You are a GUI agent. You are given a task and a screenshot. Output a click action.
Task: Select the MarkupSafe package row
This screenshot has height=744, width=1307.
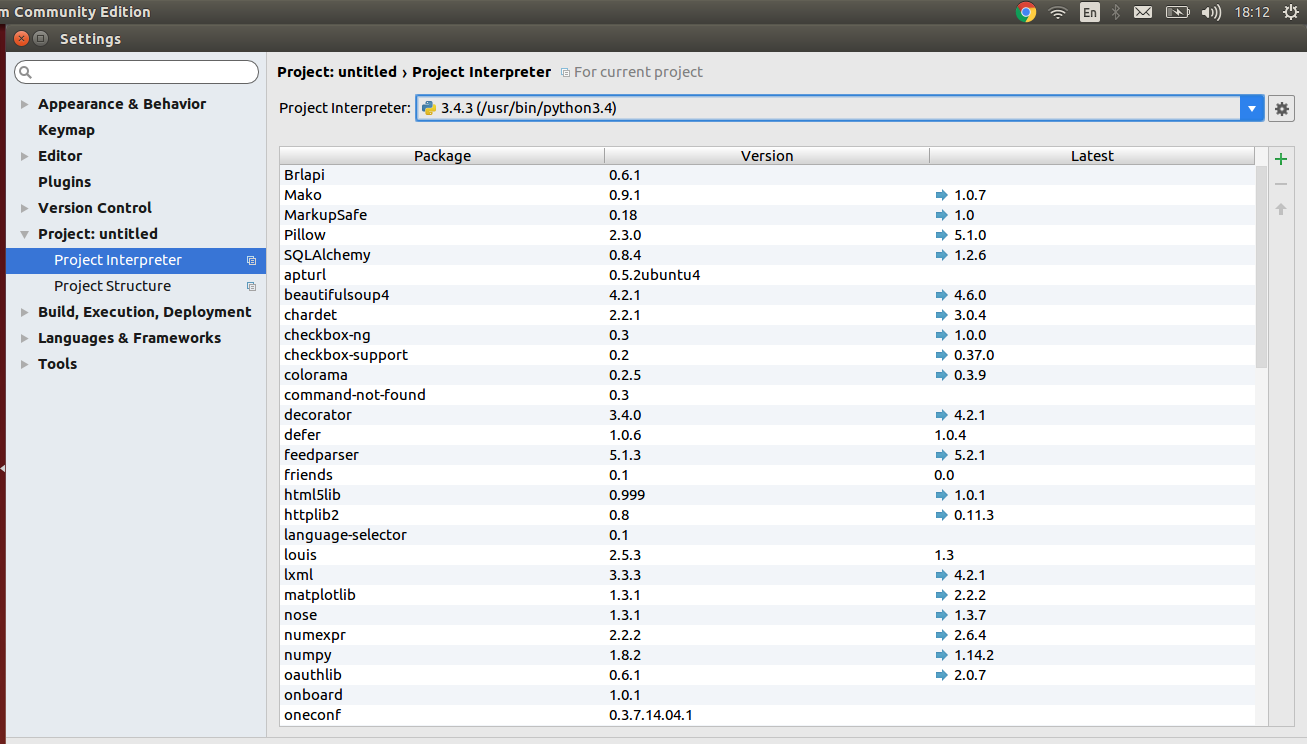coord(767,215)
